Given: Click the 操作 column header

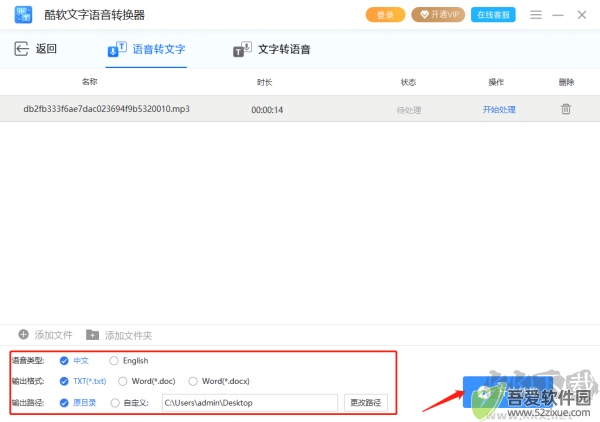Looking at the screenshot, I should point(496,82).
